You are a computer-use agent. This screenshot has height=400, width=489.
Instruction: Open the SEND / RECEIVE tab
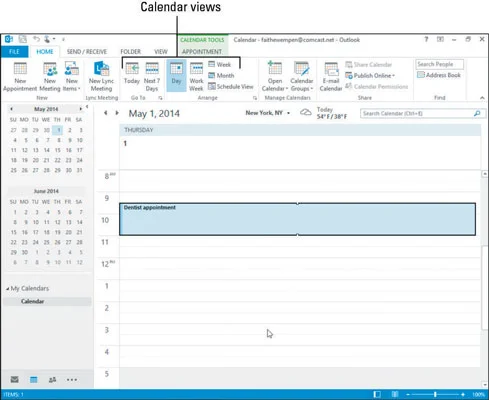click(87, 52)
